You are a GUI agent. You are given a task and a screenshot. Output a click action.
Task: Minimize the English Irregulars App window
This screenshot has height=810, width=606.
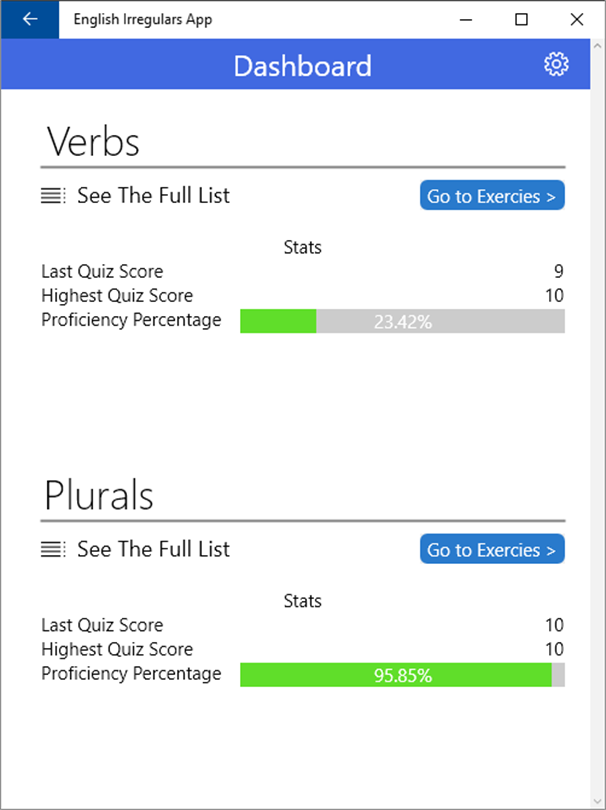pos(466,19)
